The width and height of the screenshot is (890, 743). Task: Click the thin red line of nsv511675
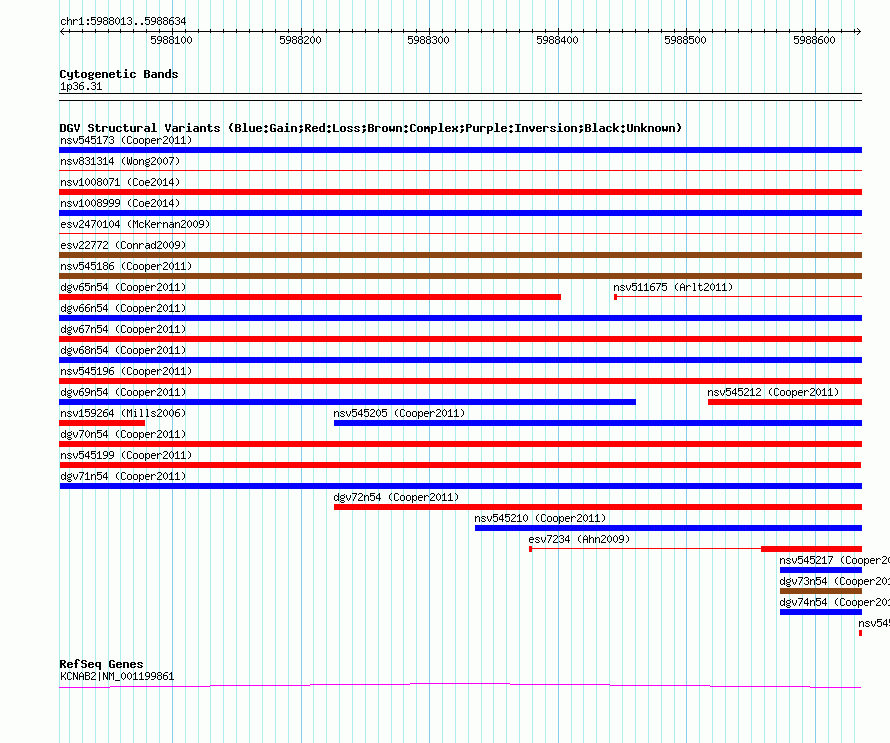pos(739,296)
